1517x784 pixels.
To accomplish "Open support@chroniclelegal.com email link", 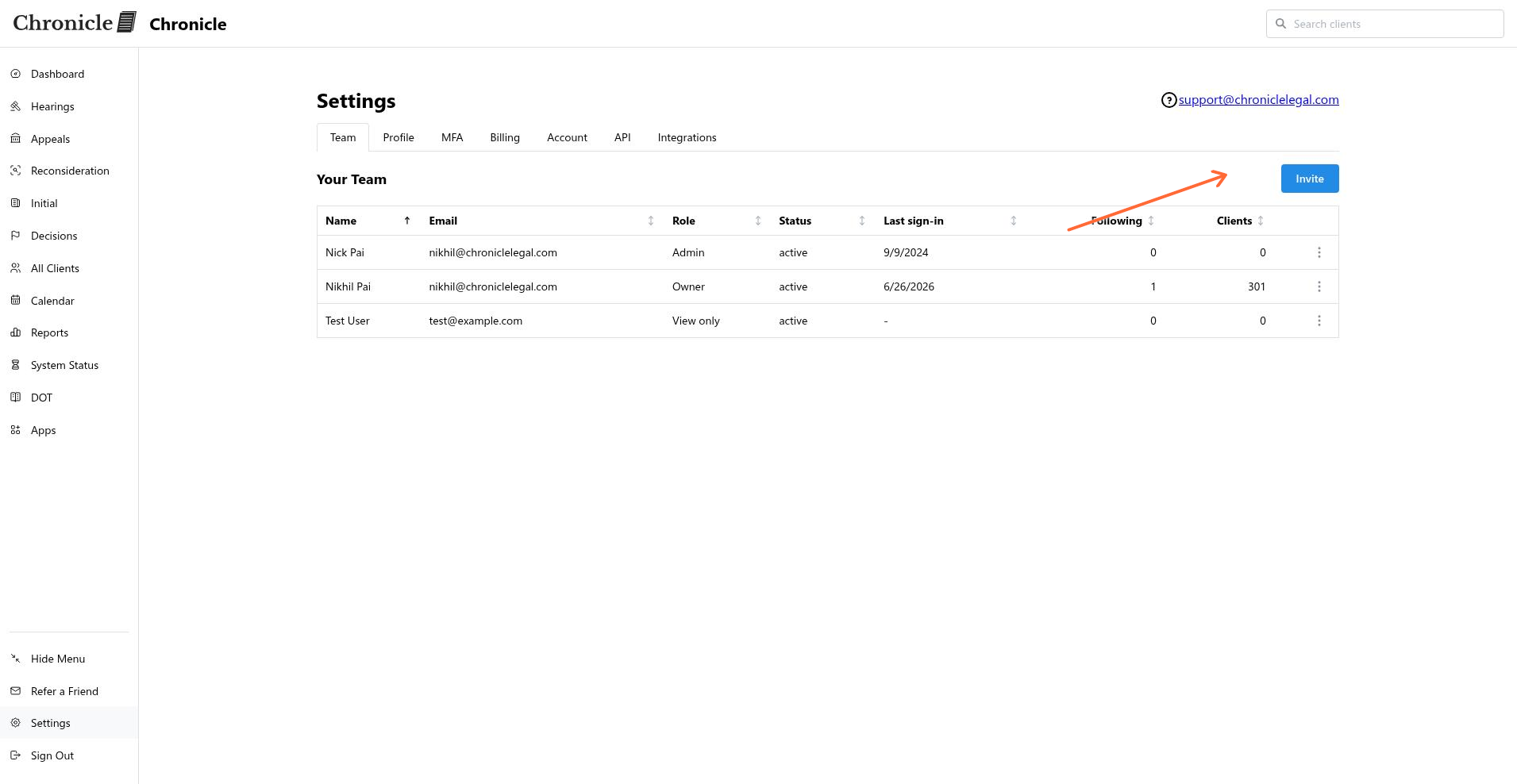I will pyautogui.click(x=1258, y=100).
